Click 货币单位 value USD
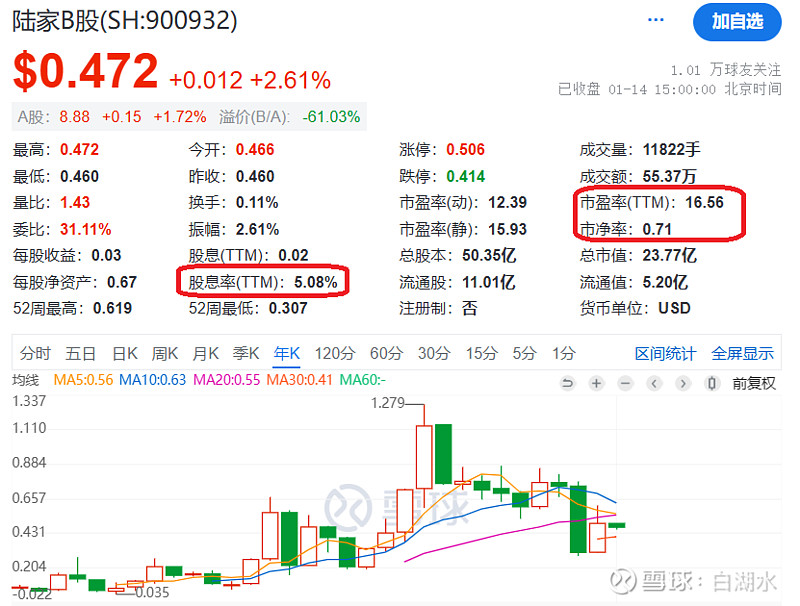800x606 pixels. (x=674, y=308)
